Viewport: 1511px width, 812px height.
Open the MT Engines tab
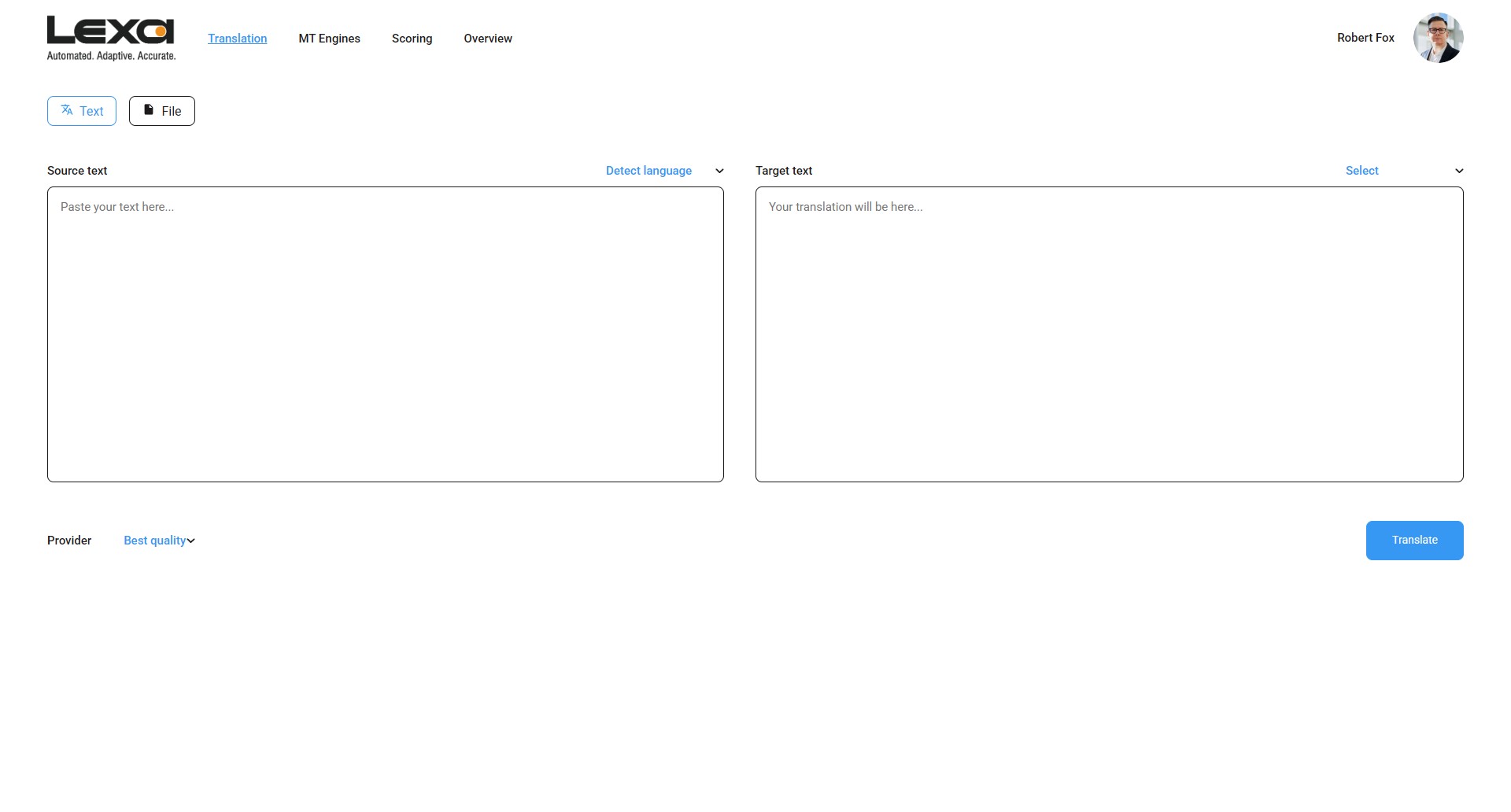[x=329, y=39]
